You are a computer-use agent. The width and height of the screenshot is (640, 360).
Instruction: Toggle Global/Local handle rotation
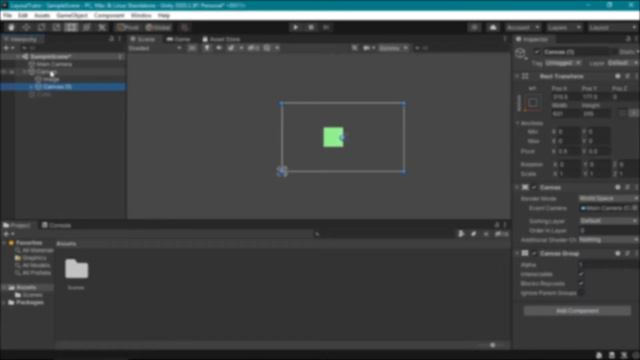pos(158,27)
